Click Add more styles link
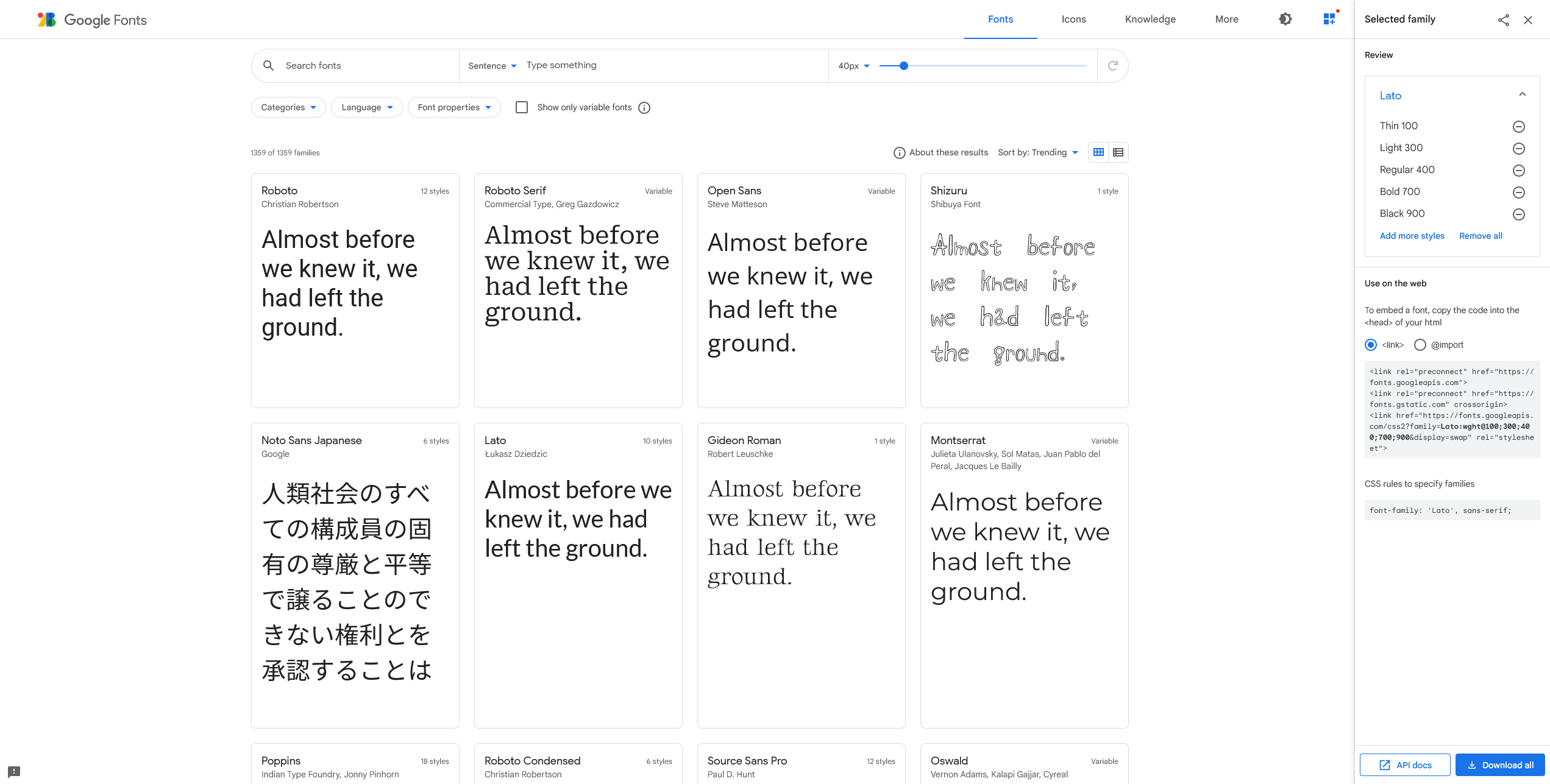This screenshot has height=784, width=1550. tap(1412, 236)
